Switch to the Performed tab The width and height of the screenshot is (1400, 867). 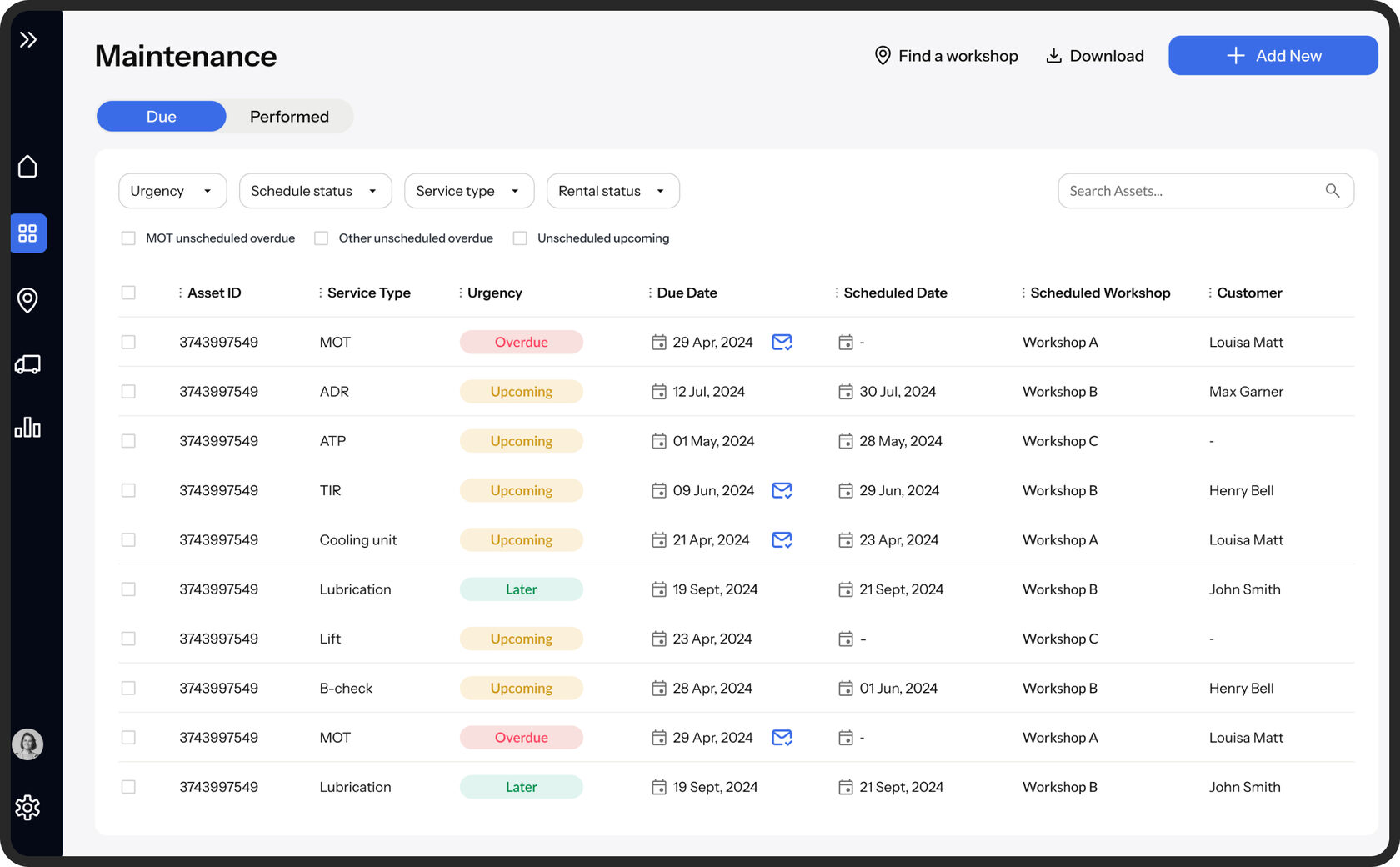tap(289, 117)
